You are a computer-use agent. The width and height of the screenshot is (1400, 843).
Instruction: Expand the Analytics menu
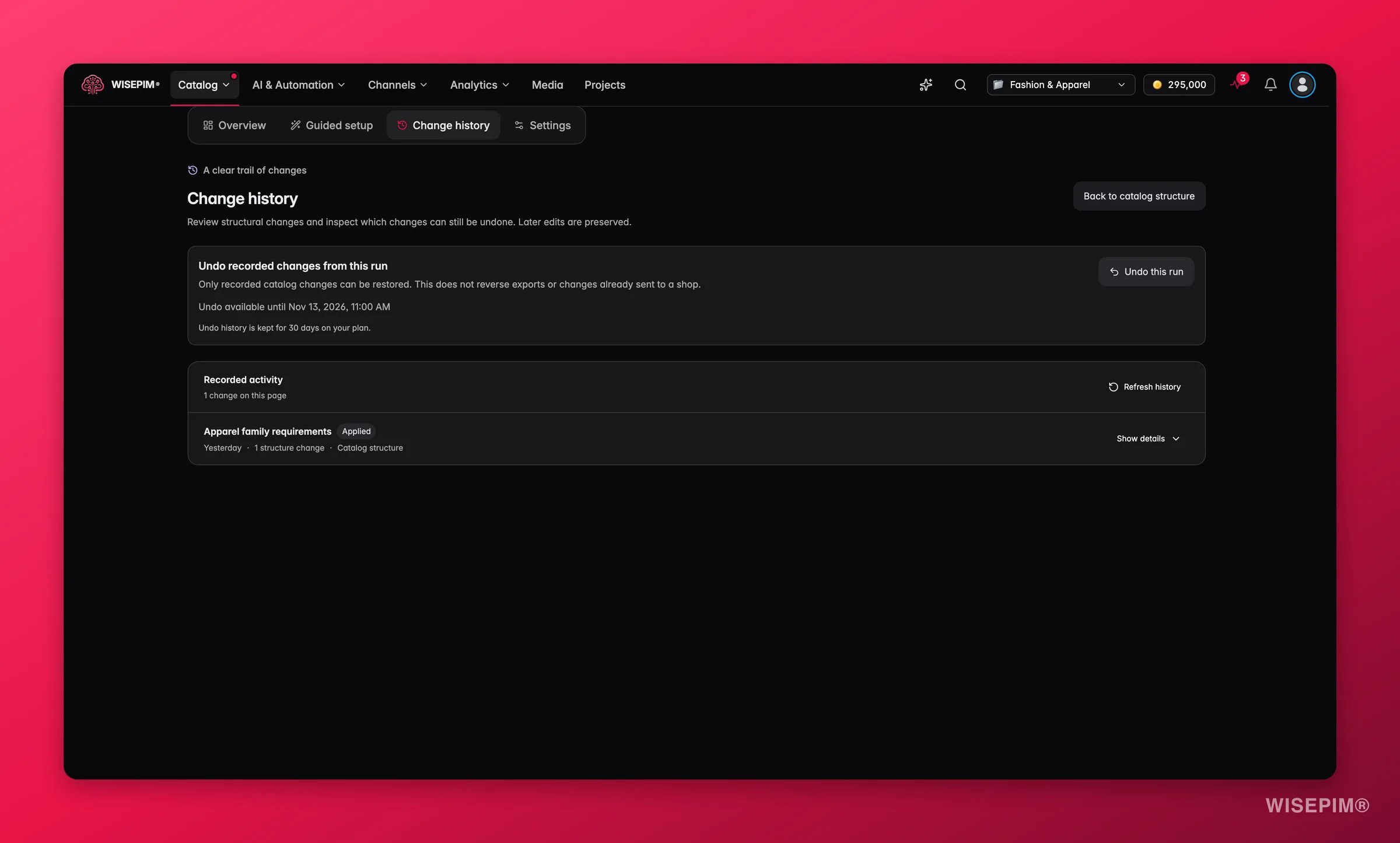coord(480,85)
